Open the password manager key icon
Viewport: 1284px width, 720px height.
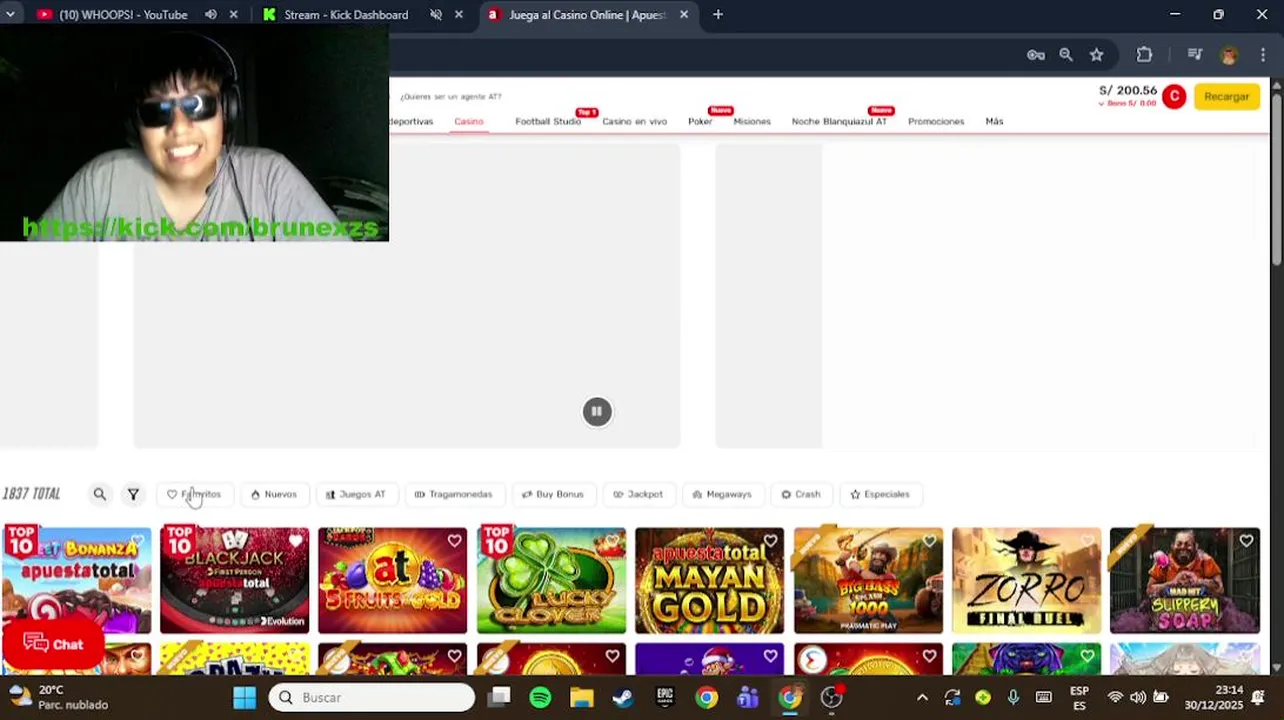click(x=1036, y=55)
